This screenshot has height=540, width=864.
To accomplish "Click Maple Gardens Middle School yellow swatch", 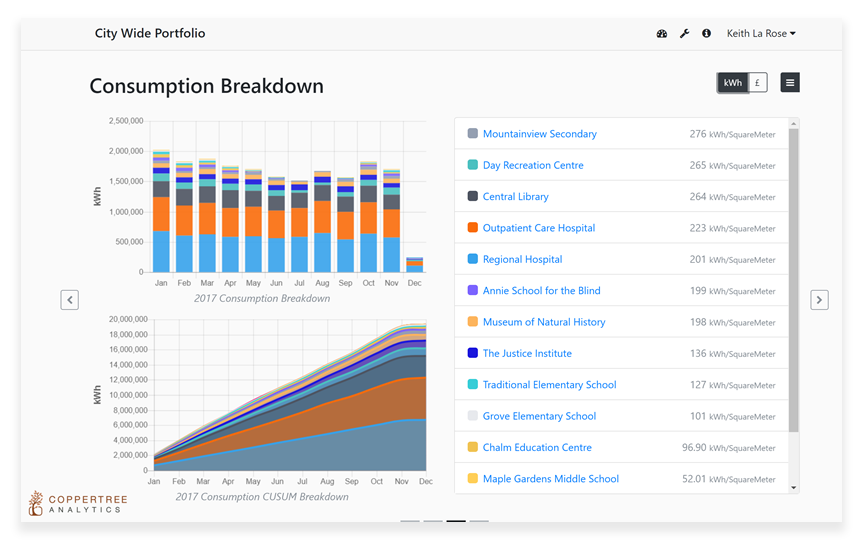I will 472,478.
